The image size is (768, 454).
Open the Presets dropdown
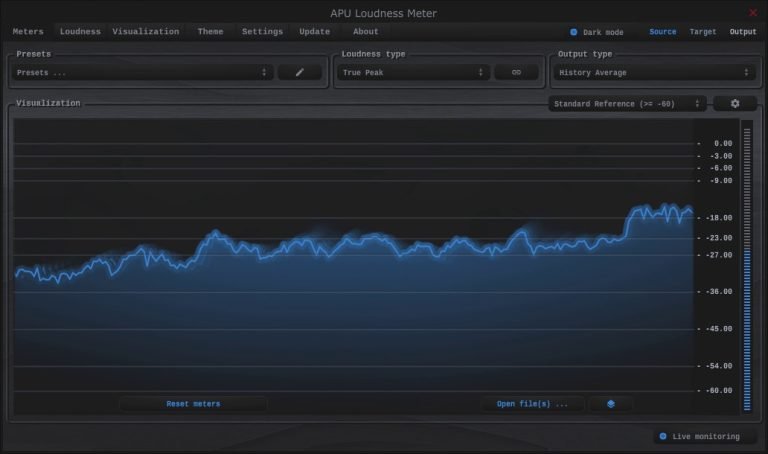point(143,72)
